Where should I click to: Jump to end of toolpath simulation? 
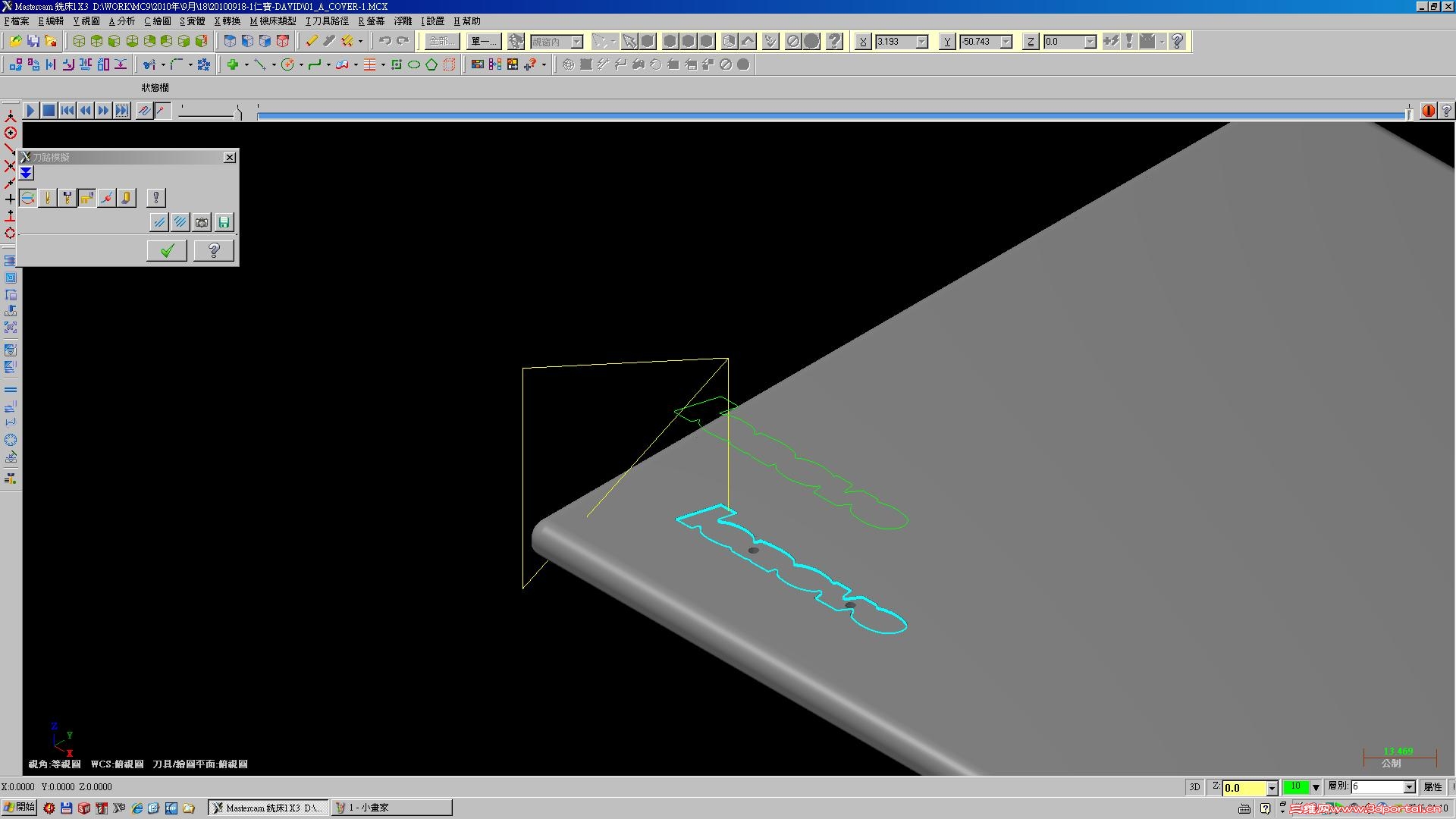[121, 111]
